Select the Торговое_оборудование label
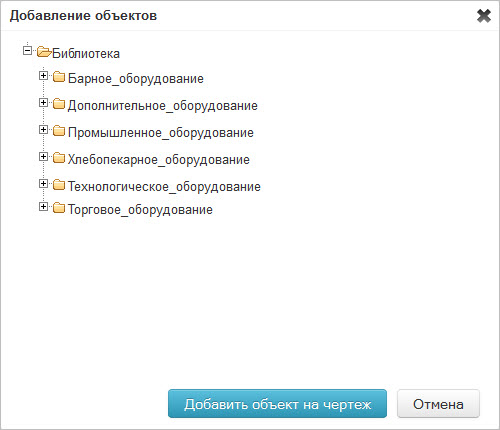 tap(140, 210)
